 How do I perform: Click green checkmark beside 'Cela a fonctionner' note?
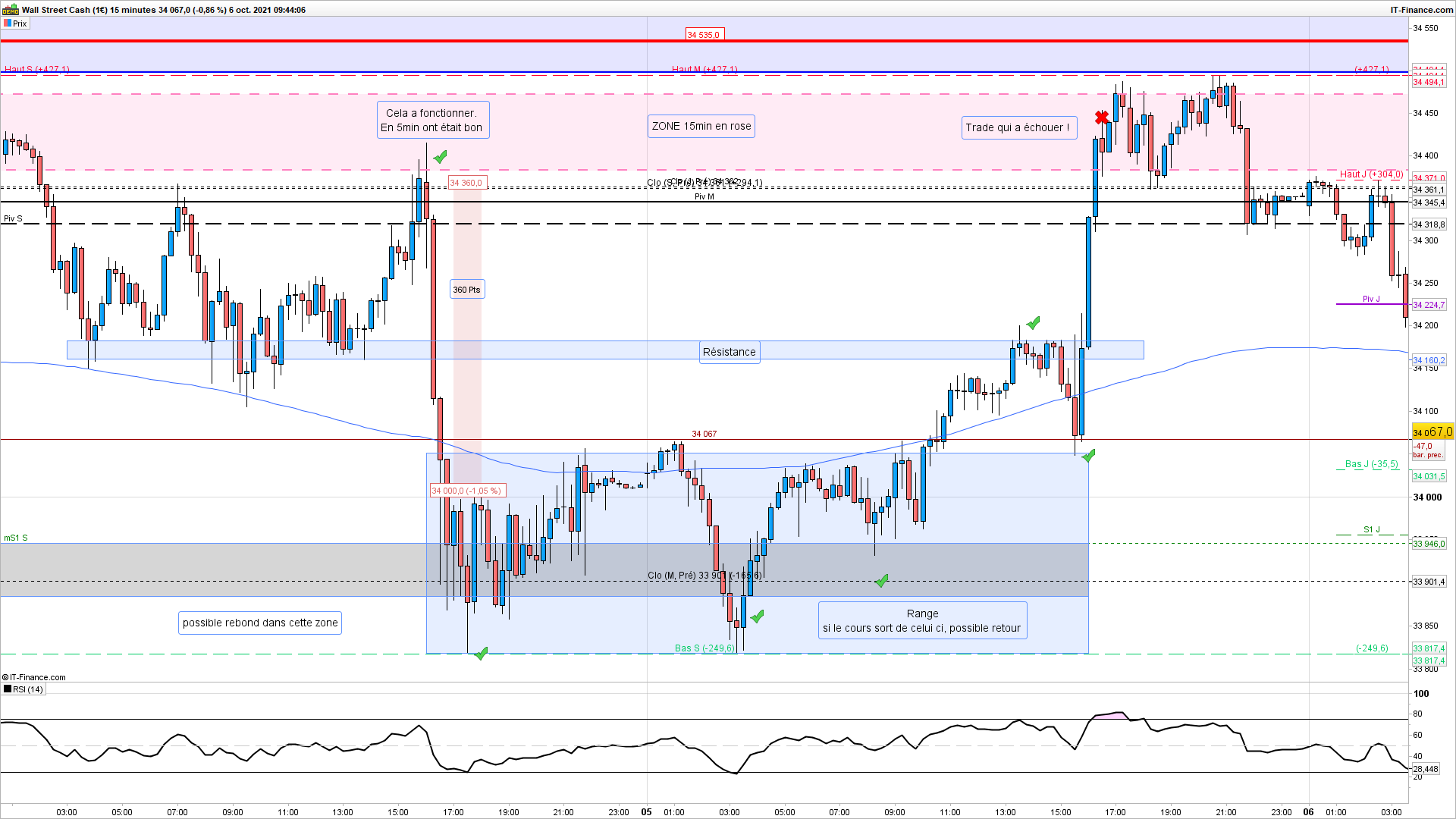[441, 157]
